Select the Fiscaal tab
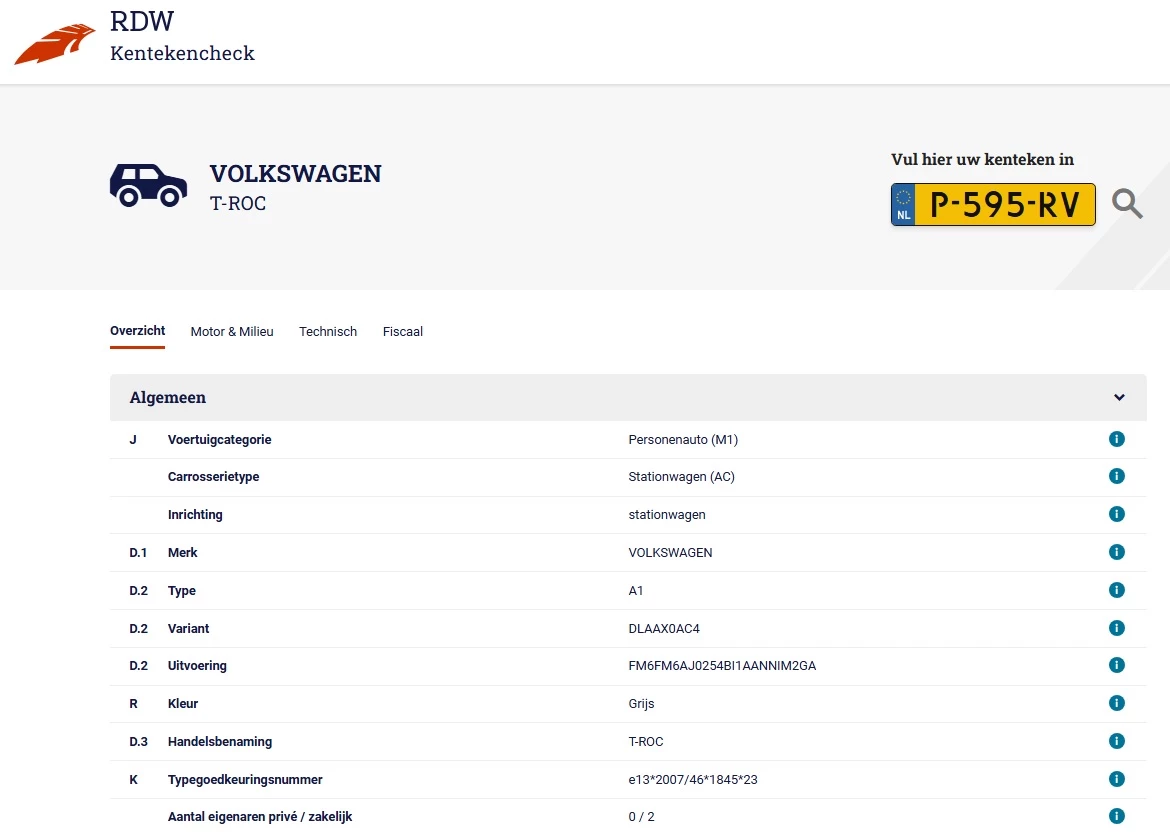The image size is (1170, 839). point(402,331)
